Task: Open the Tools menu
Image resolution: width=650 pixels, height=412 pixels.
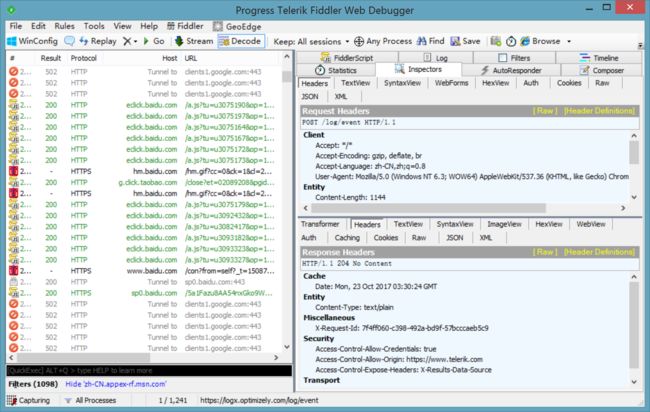Action: click(94, 26)
